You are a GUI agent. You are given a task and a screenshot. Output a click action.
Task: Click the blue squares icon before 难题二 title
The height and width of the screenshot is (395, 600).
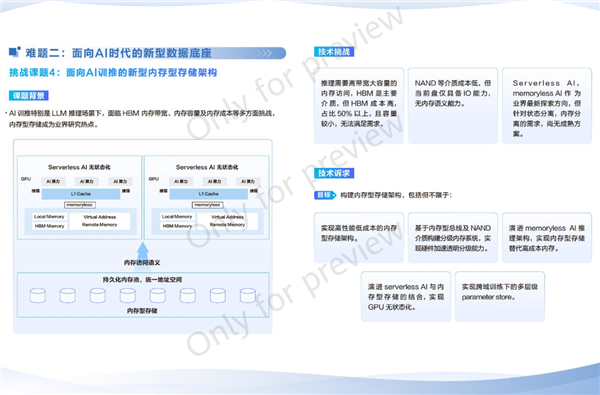15,52
